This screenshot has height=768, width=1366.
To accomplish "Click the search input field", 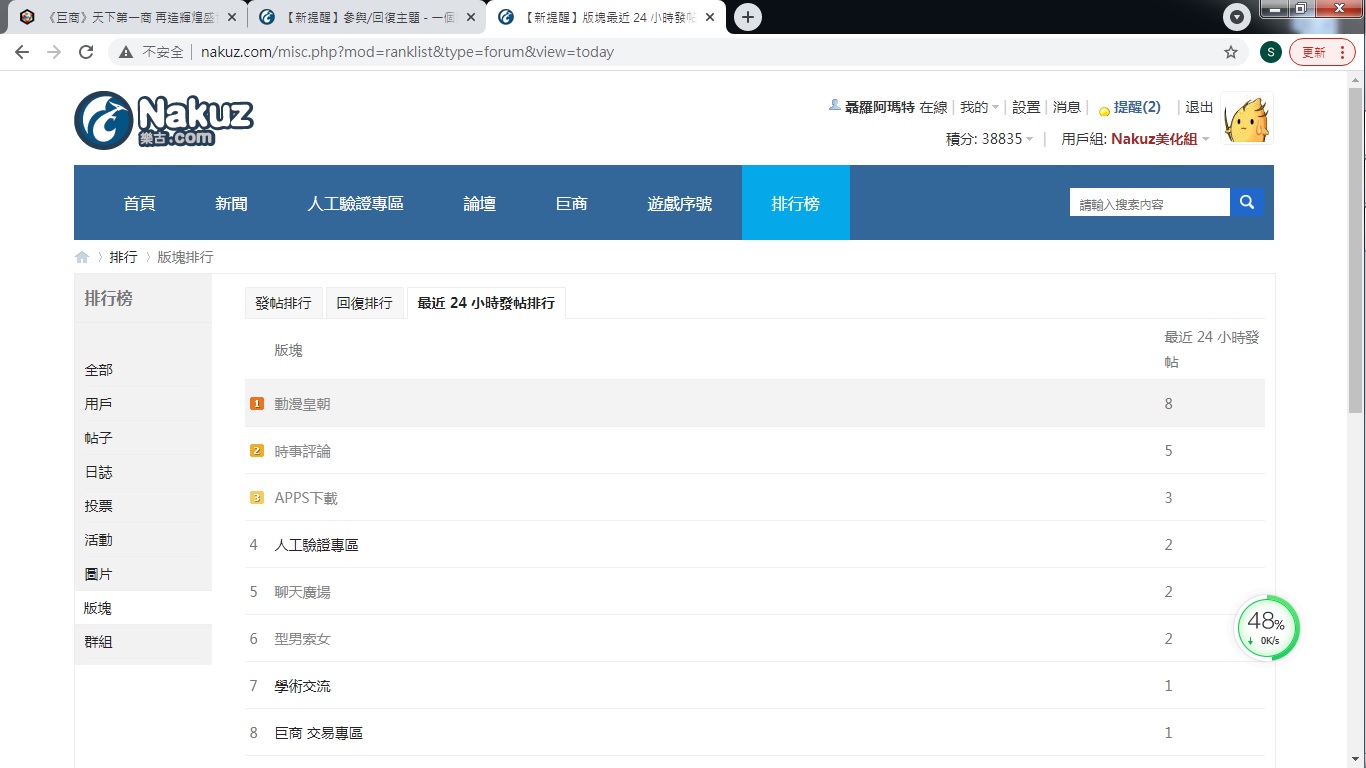I will point(1149,203).
